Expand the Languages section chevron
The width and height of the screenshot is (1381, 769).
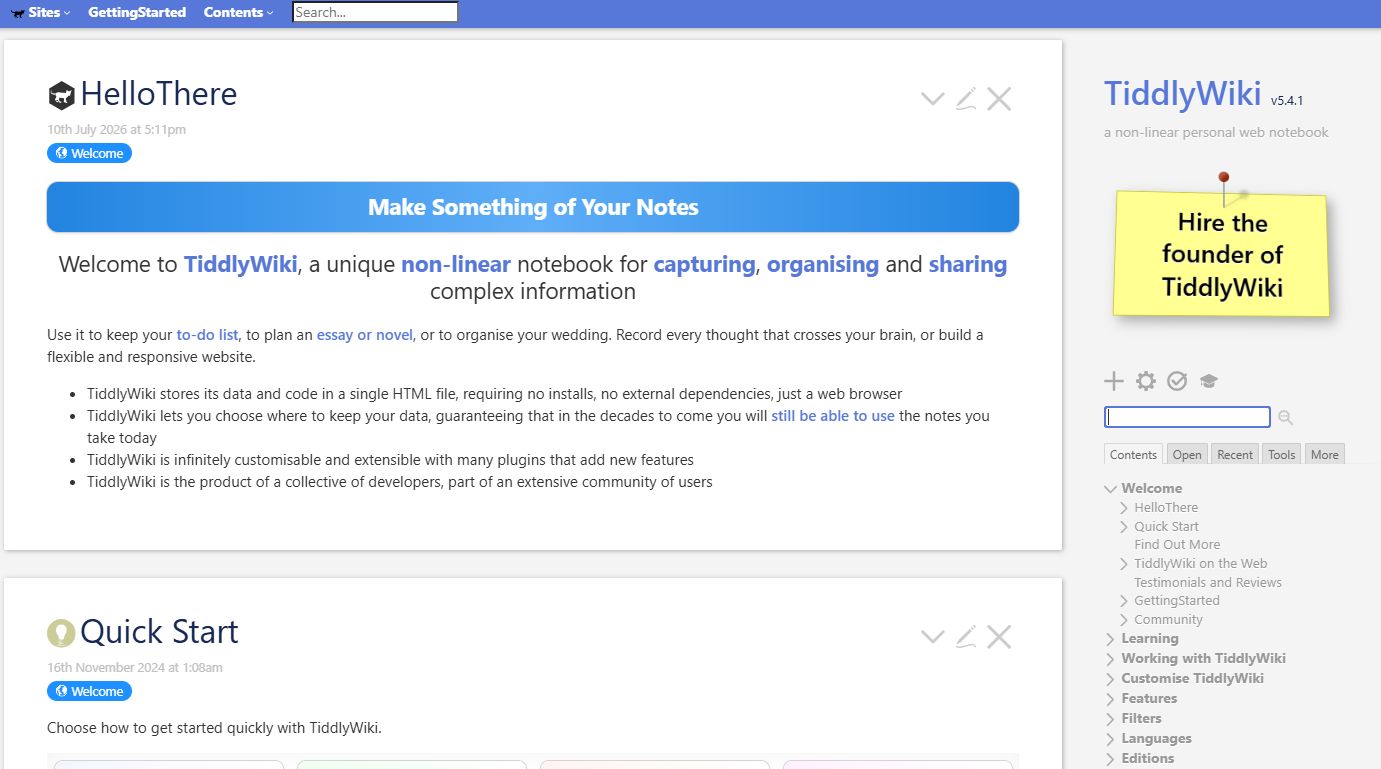click(x=1110, y=739)
